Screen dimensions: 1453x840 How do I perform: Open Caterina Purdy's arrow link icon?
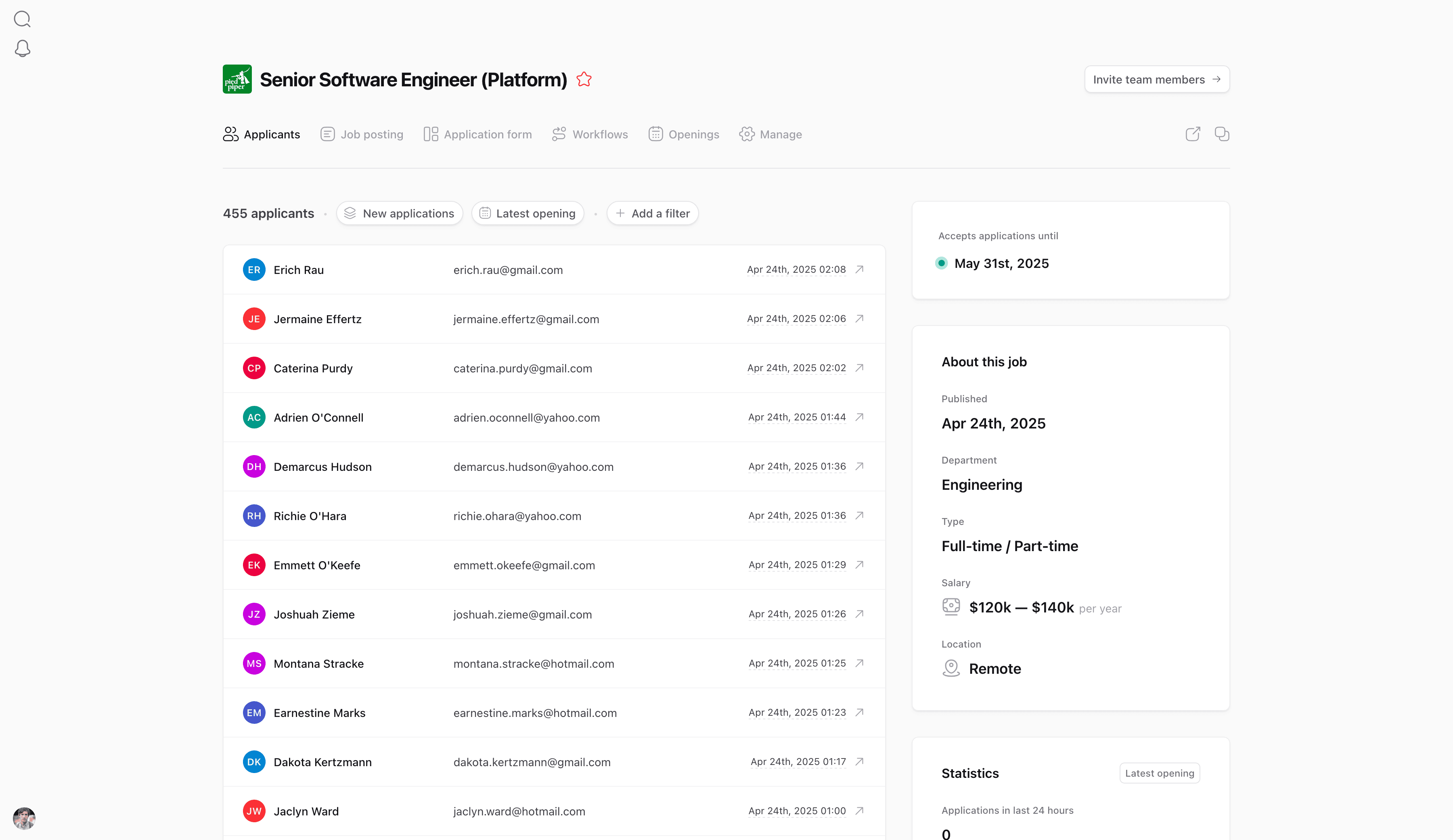(859, 368)
